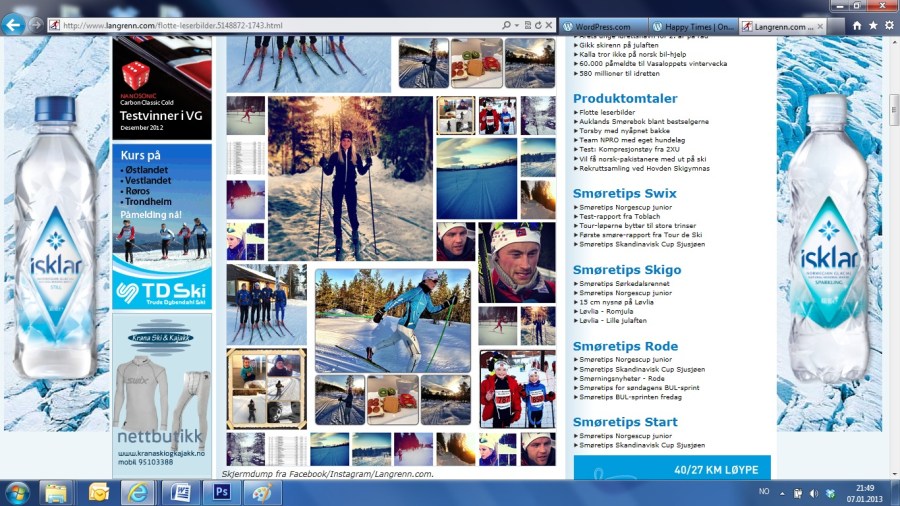This screenshot has width=900, height=506.
Task: Click the Smøretips Skigo heading
Action: [626, 269]
